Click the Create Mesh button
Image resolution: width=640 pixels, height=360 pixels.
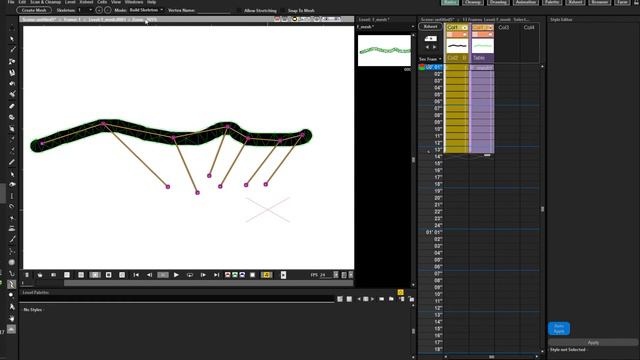point(34,10)
